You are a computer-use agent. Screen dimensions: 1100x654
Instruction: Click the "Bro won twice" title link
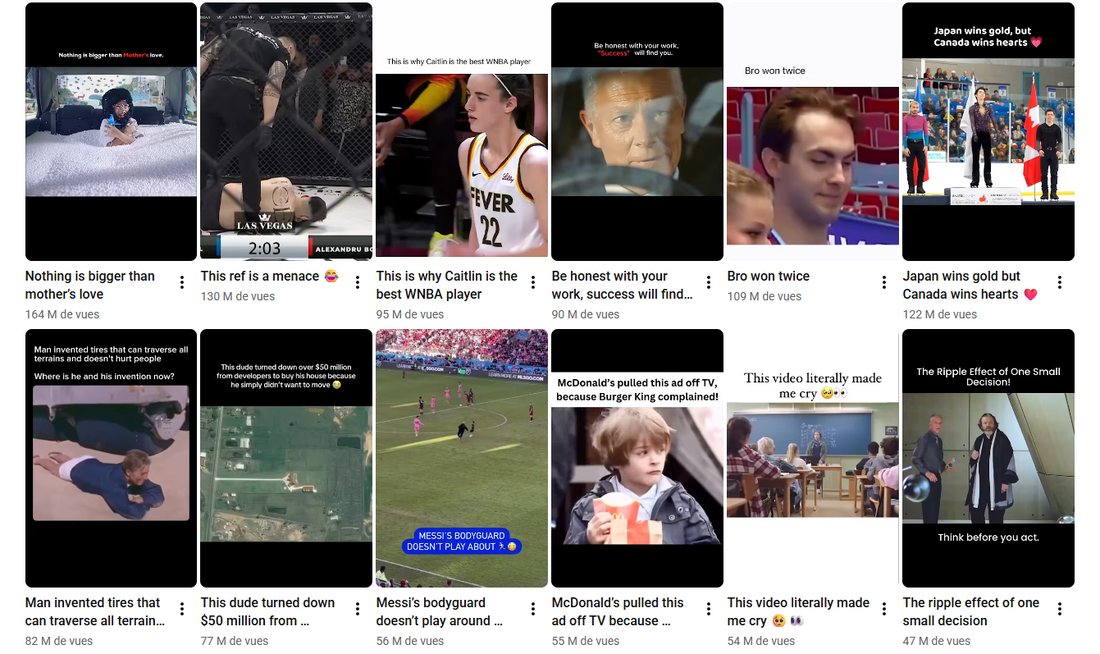tap(768, 276)
